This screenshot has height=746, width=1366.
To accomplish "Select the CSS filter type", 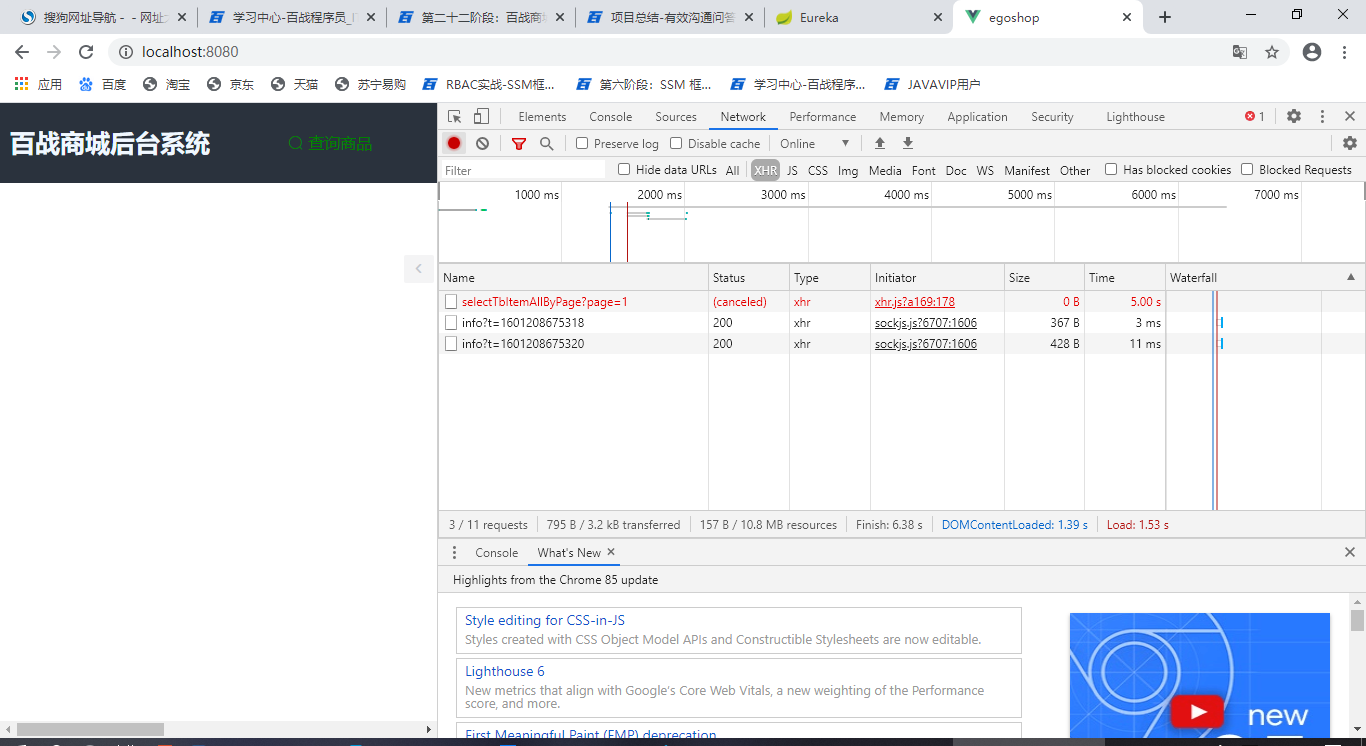I will coord(818,170).
